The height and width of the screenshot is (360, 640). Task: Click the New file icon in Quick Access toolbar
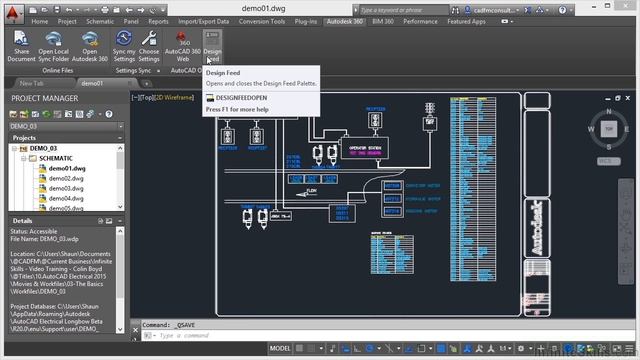pos(33,10)
